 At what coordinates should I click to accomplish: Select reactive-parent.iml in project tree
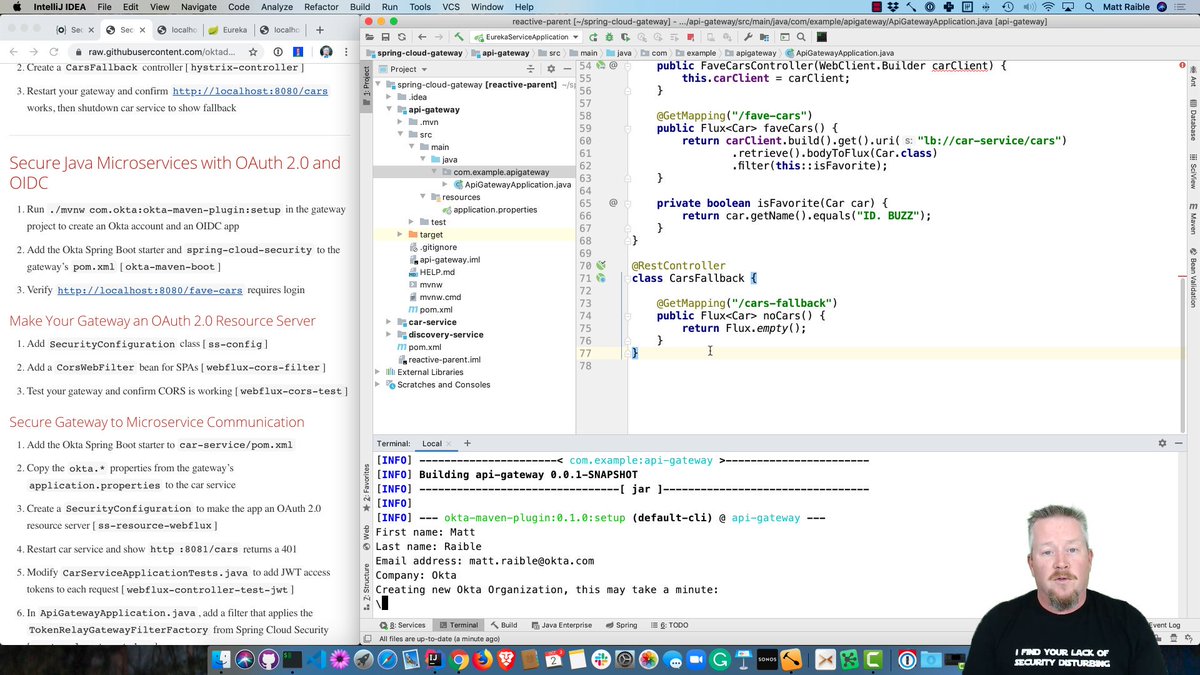[438, 360]
